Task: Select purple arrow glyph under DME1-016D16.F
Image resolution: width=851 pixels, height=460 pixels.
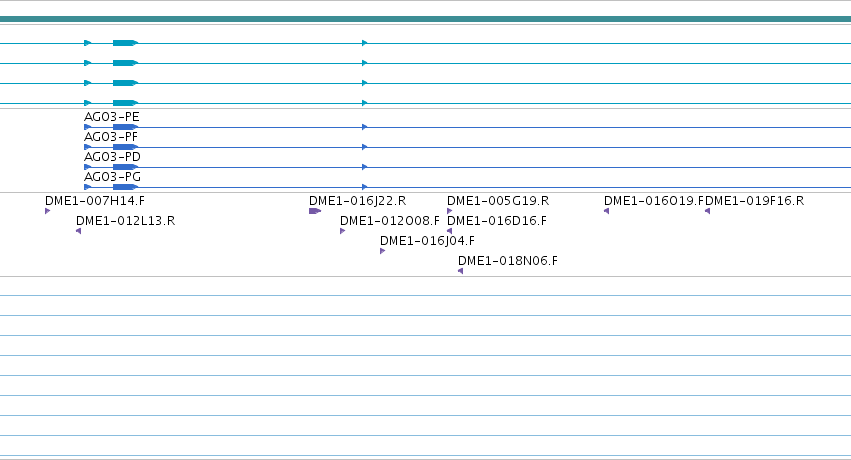Action: 449,231
